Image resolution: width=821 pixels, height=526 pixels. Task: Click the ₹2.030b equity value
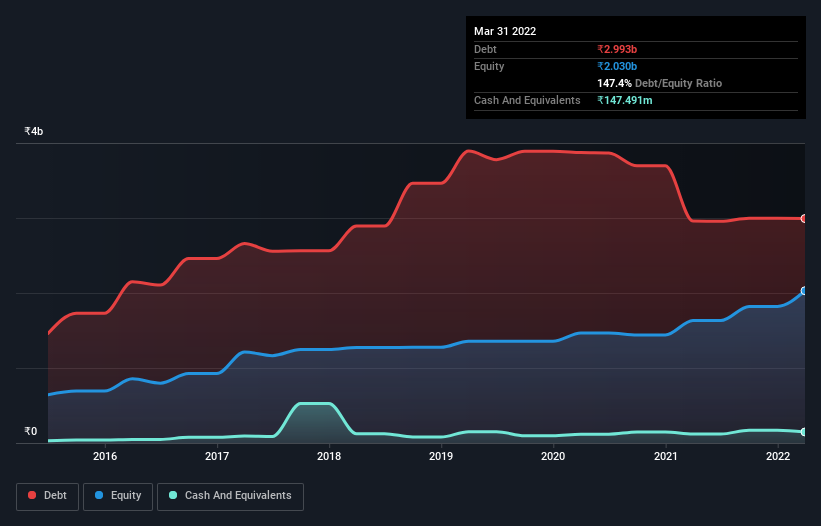click(x=617, y=66)
